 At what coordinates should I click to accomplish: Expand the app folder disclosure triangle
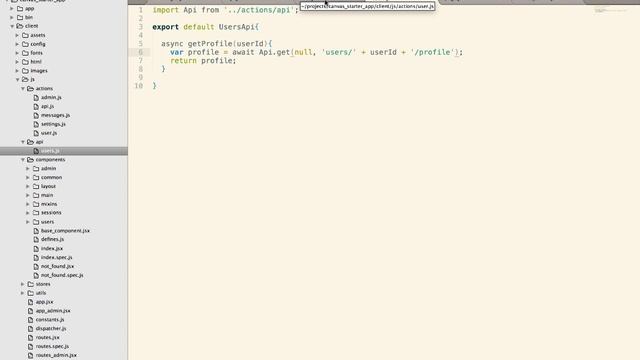coord(12,8)
